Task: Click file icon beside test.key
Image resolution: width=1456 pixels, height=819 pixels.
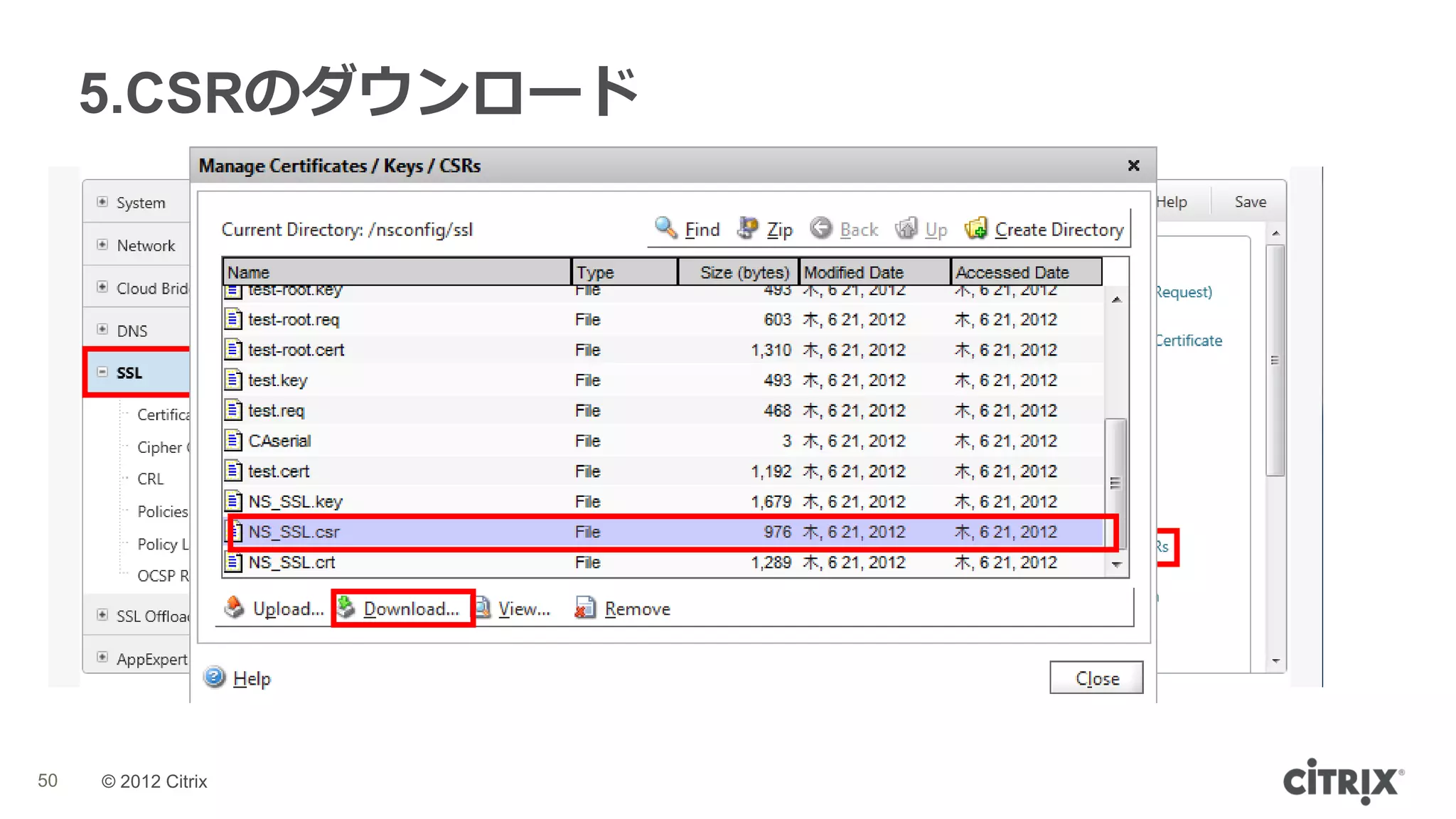Action: [233, 380]
